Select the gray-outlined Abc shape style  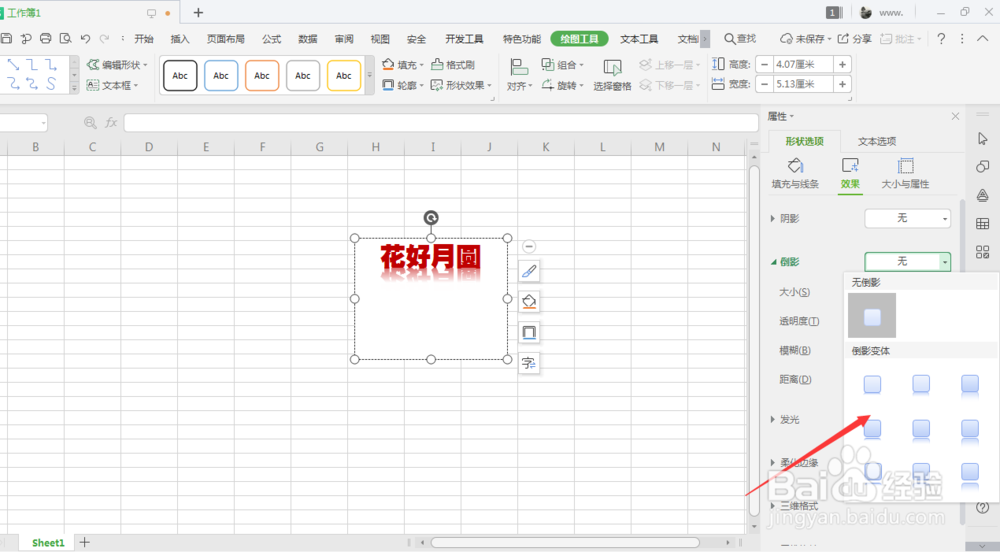pos(303,75)
